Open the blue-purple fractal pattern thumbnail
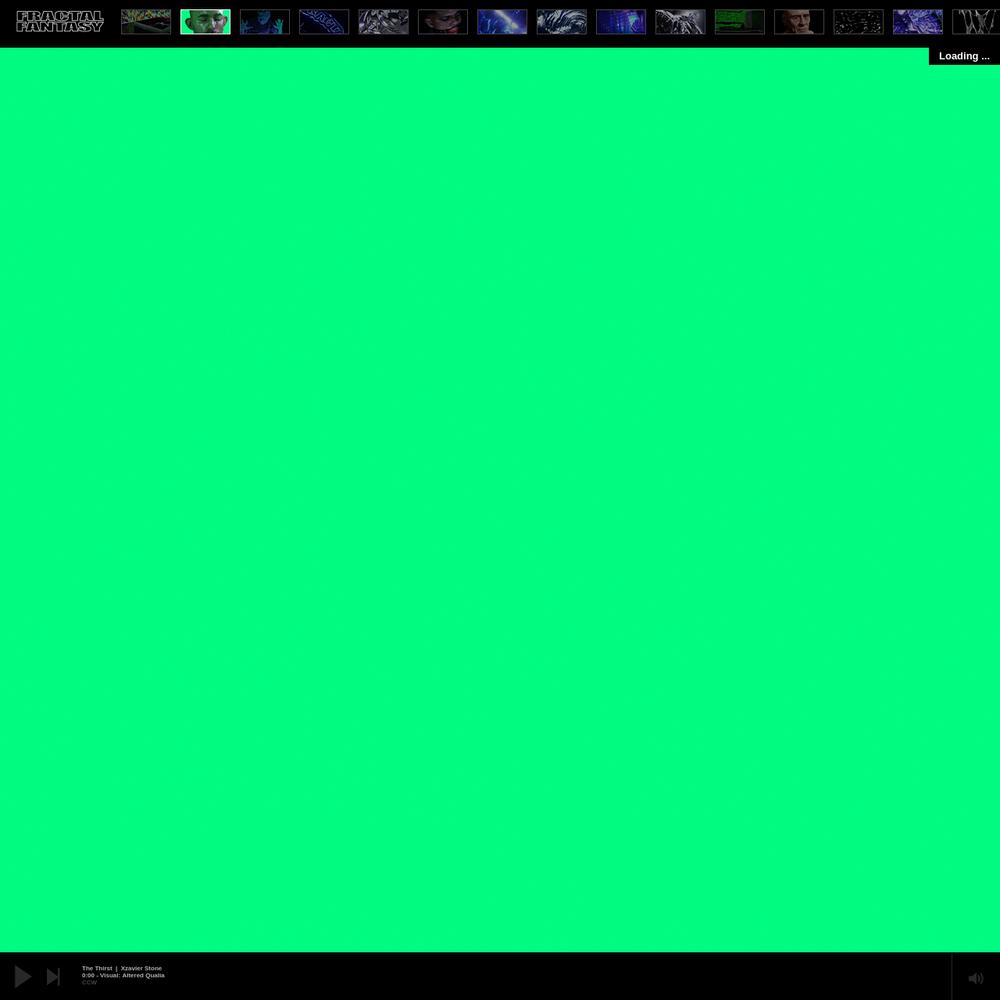 917,22
